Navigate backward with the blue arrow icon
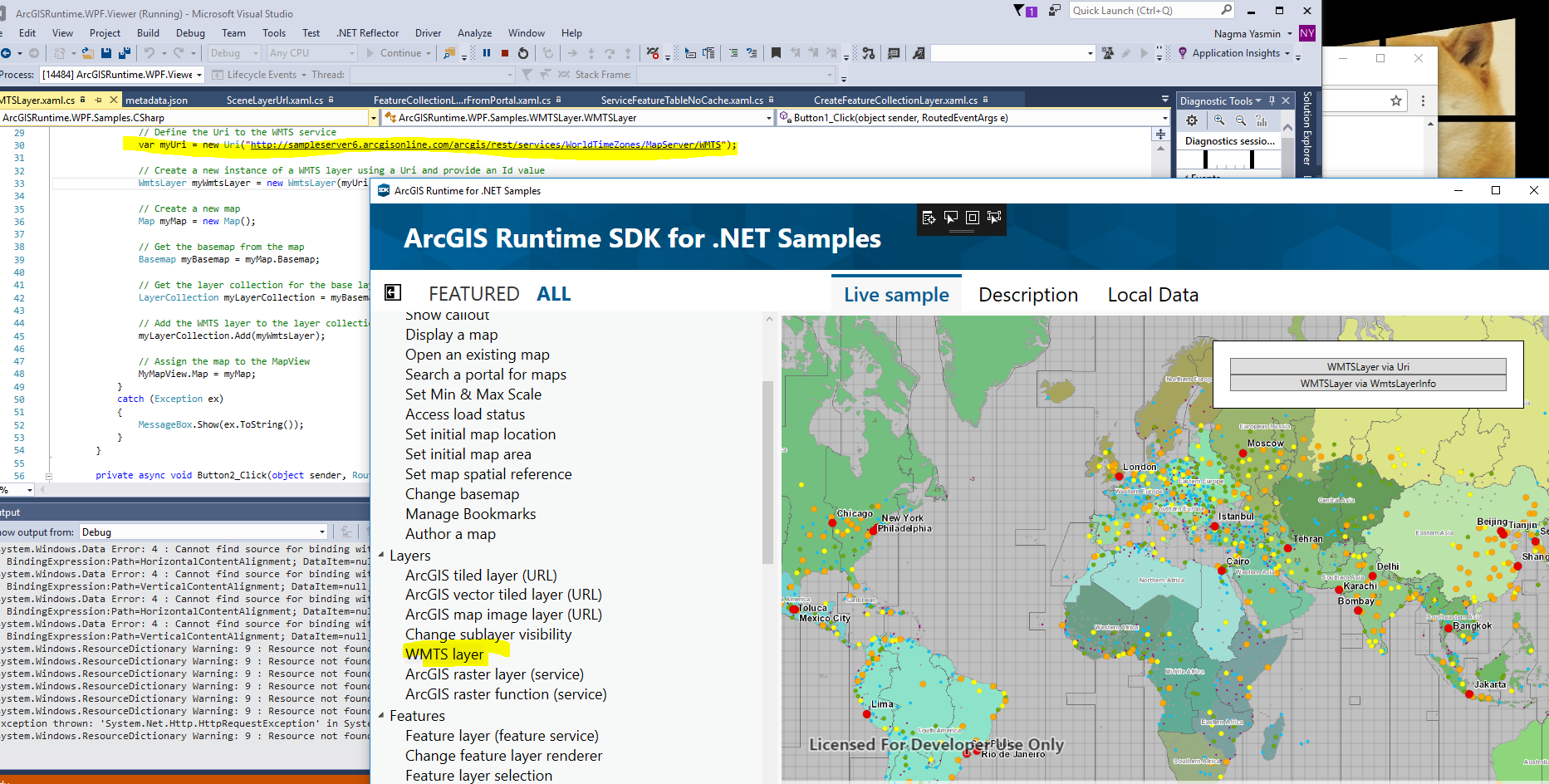The height and width of the screenshot is (784, 1549). click(x=6, y=53)
